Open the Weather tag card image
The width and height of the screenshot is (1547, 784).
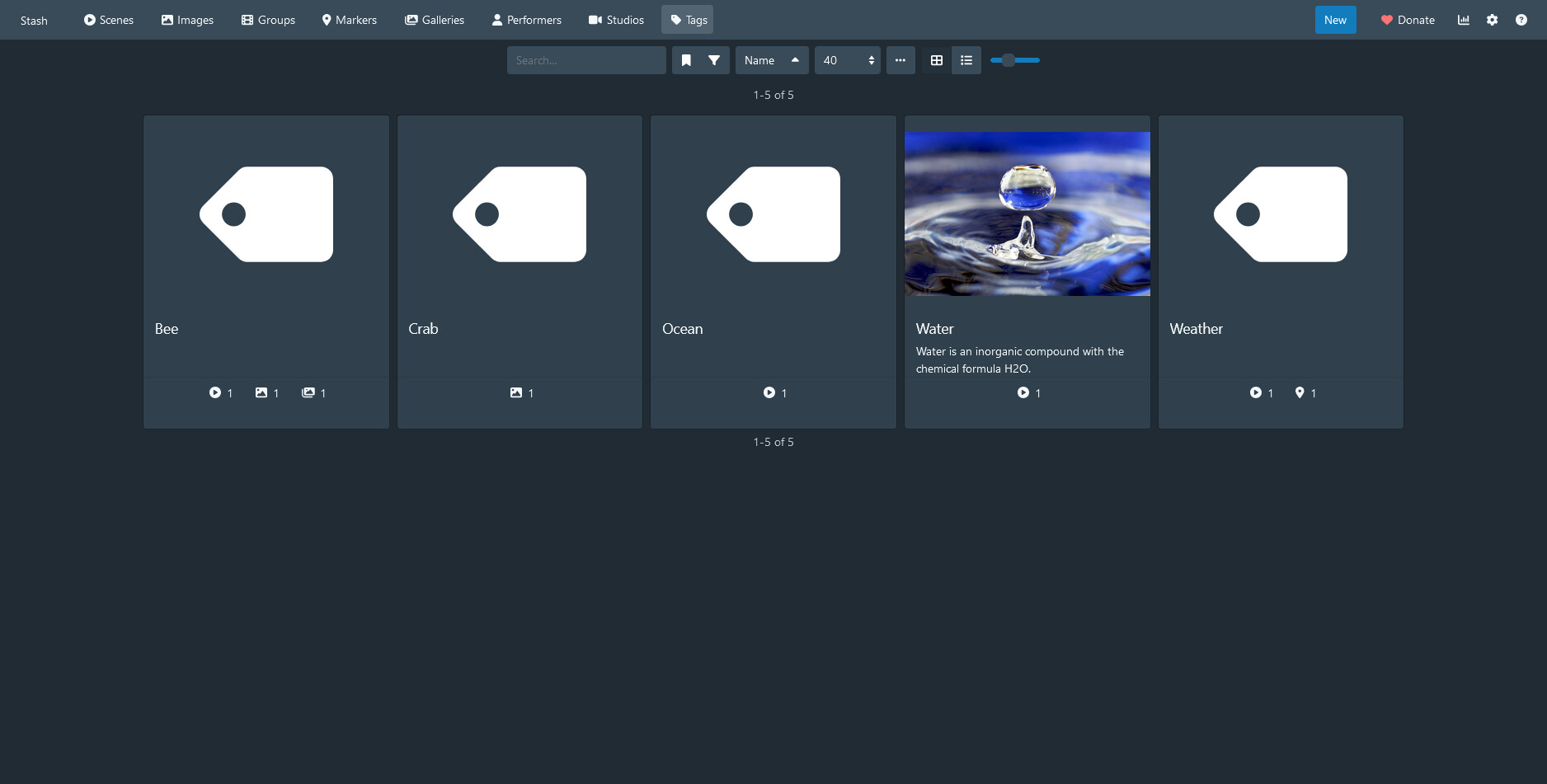pyautogui.click(x=1281, y=214)
